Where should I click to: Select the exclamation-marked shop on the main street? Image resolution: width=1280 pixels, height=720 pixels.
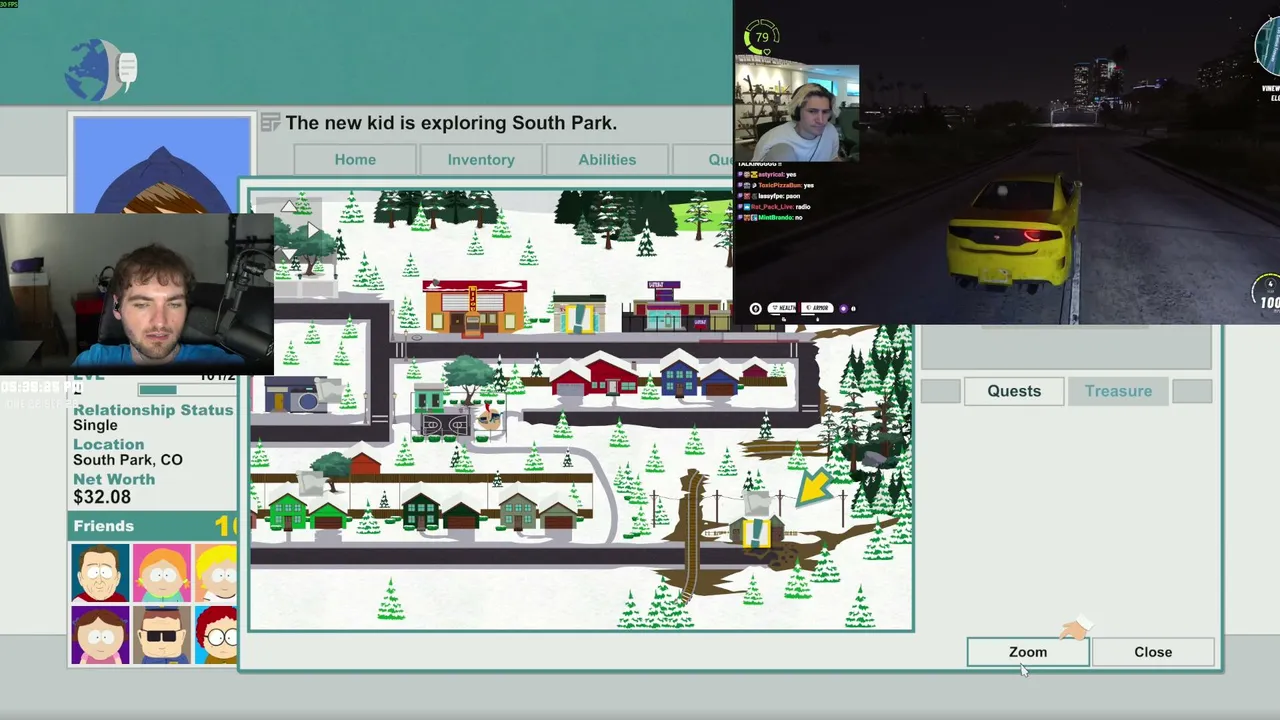click(x=579, y=314)
